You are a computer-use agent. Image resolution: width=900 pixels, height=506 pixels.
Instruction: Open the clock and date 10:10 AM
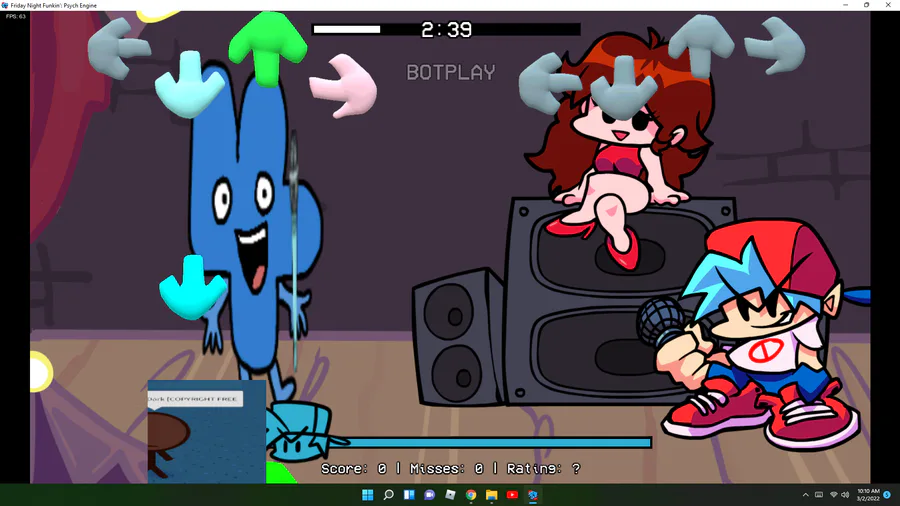pyautogui.click(x=868, y=495)
